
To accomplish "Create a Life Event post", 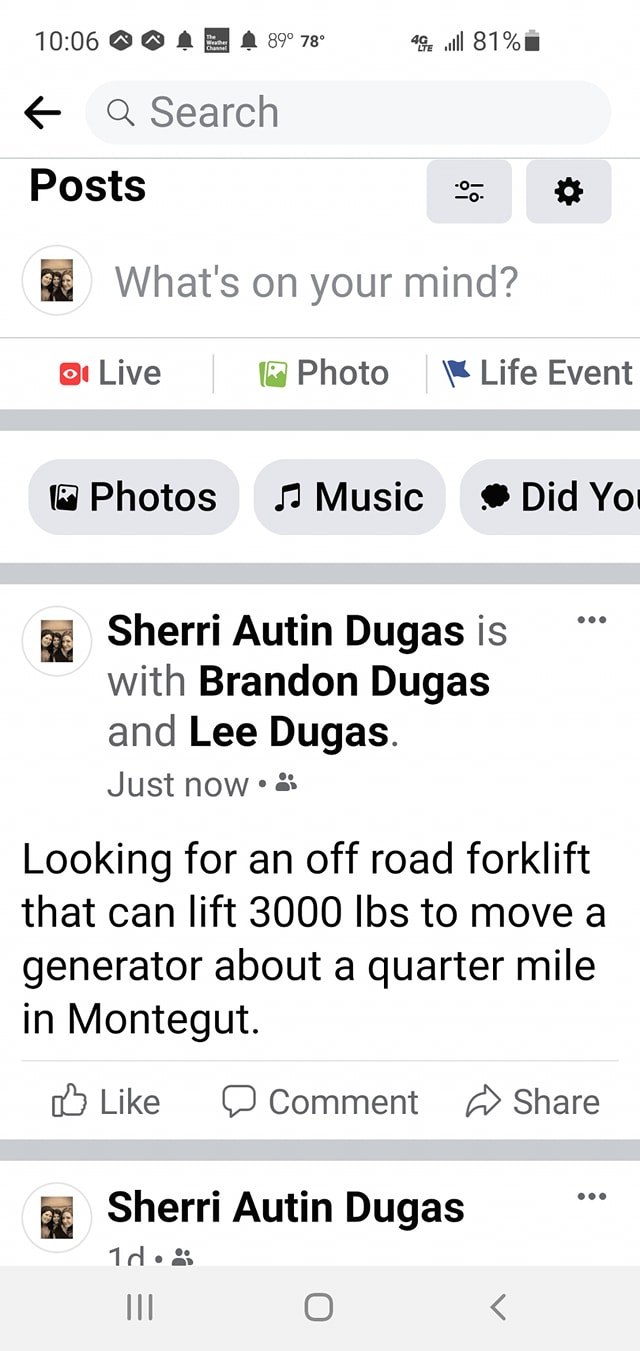I will [538, 373].
